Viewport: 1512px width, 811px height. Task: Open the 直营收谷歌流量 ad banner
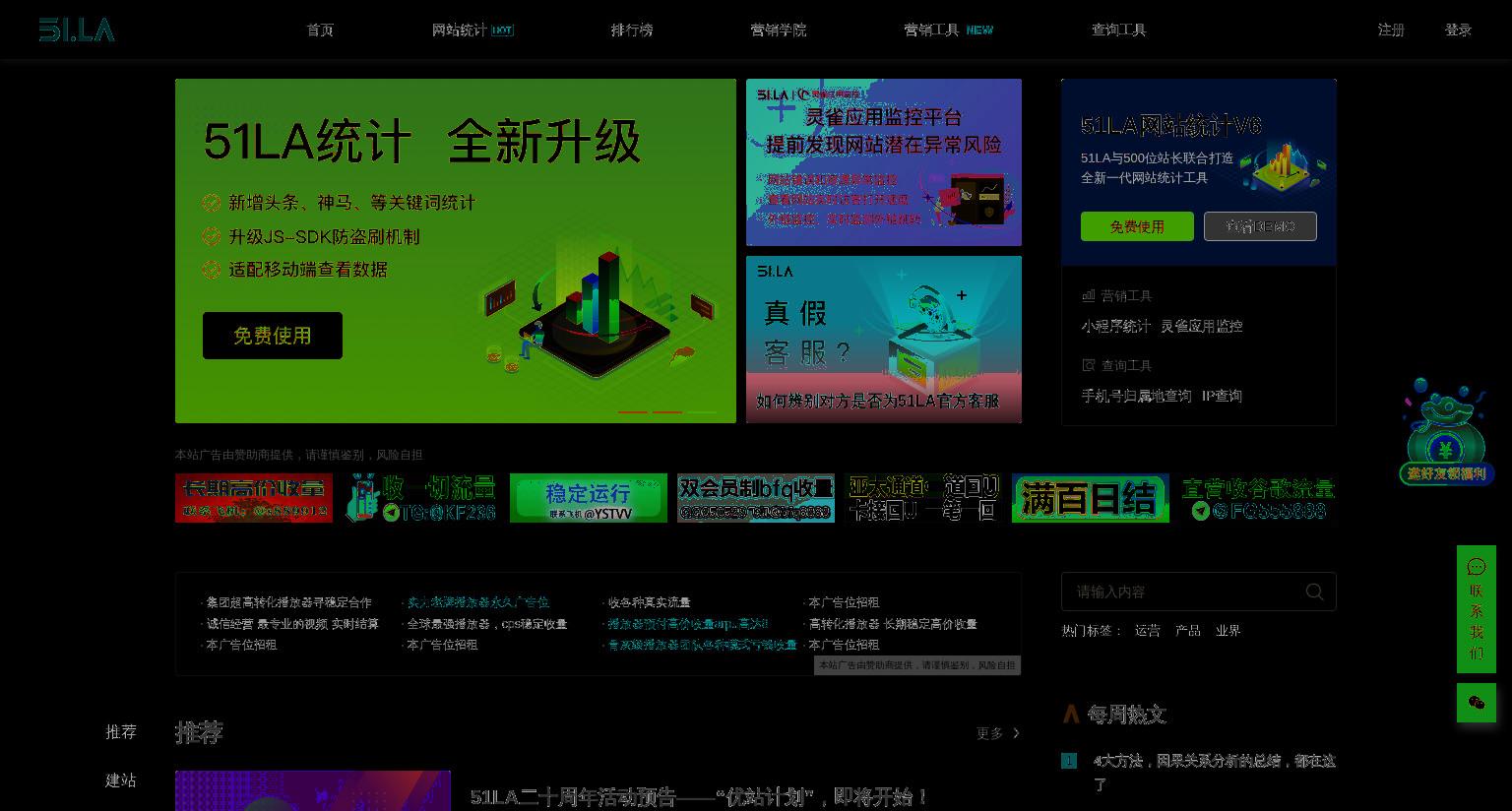[1258, 498]
